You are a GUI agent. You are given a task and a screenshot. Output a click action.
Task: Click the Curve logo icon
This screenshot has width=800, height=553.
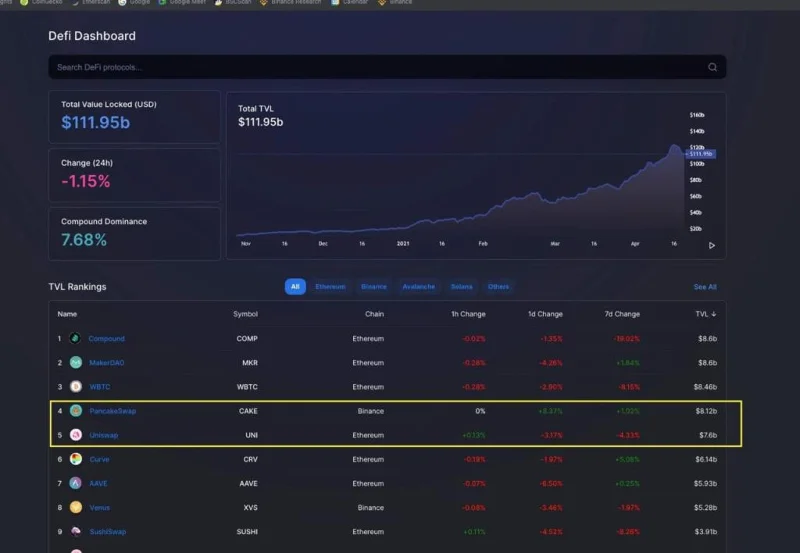[76, 459]
